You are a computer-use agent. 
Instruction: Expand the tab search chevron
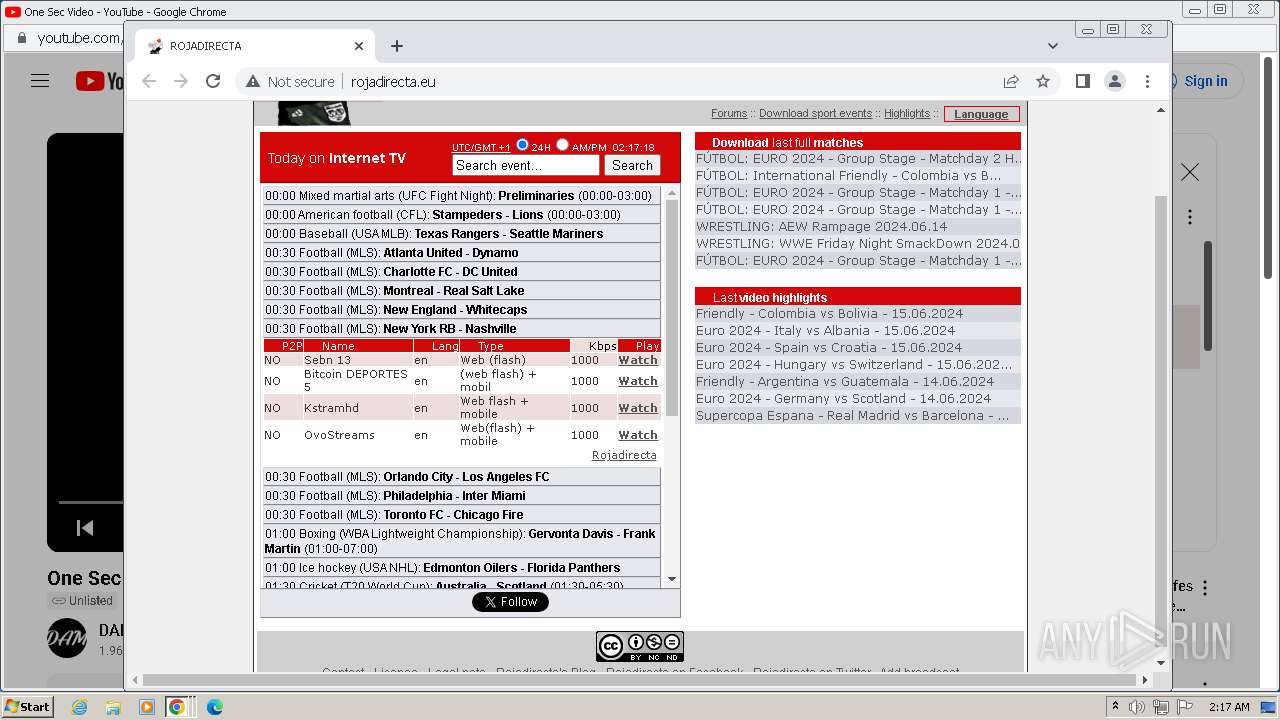pyautogui.click(x=1053, y=46)
